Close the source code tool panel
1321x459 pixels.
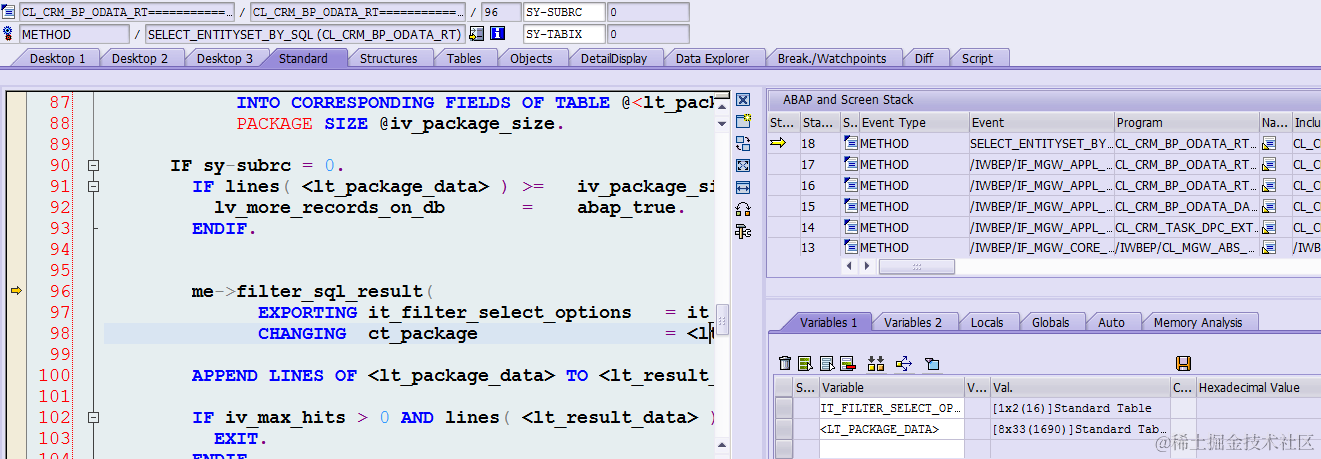coord(742,100)
